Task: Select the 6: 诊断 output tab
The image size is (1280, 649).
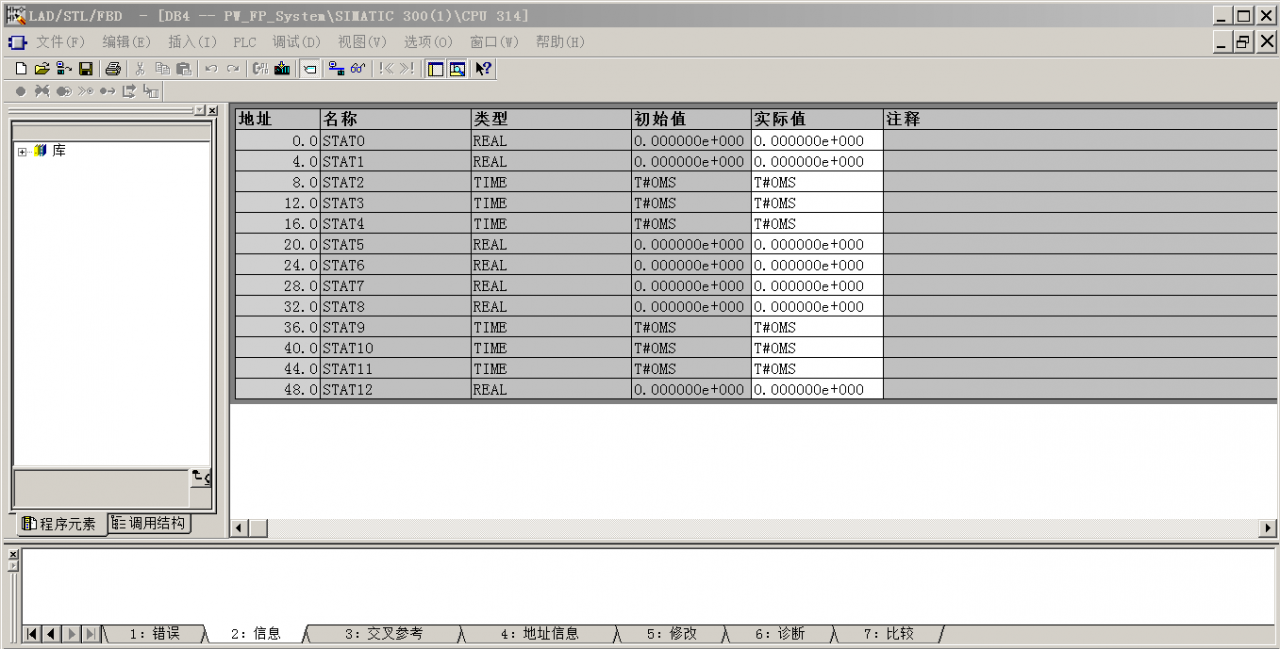Action: click(779, 634)
